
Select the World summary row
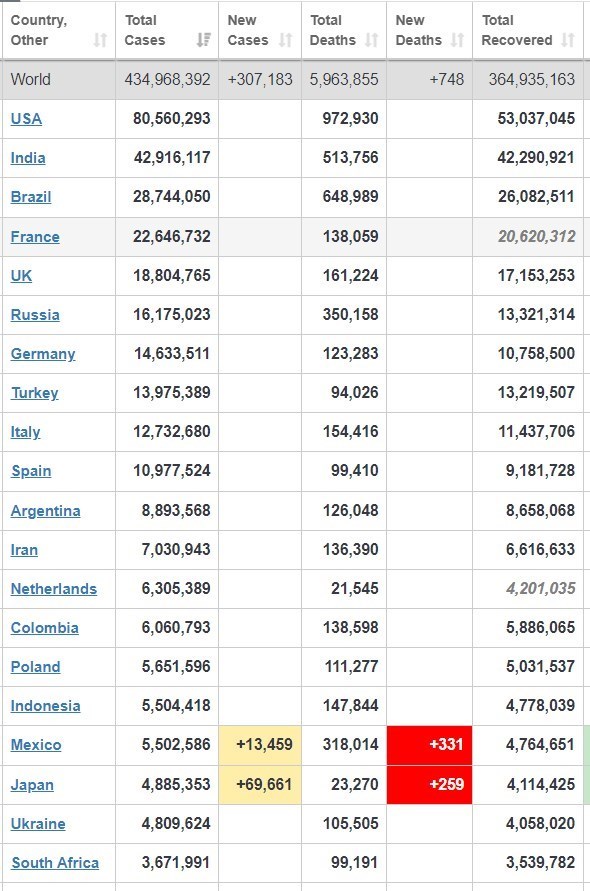click(293, 79)
